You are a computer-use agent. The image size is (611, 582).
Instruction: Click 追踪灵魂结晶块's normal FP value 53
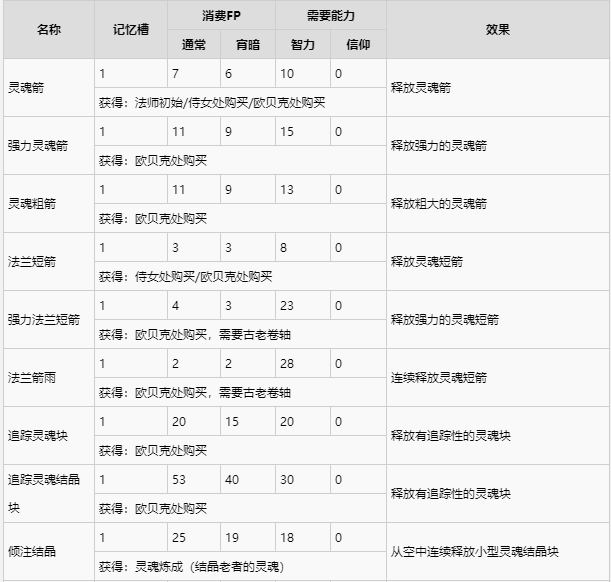click(x=179, y=480)
